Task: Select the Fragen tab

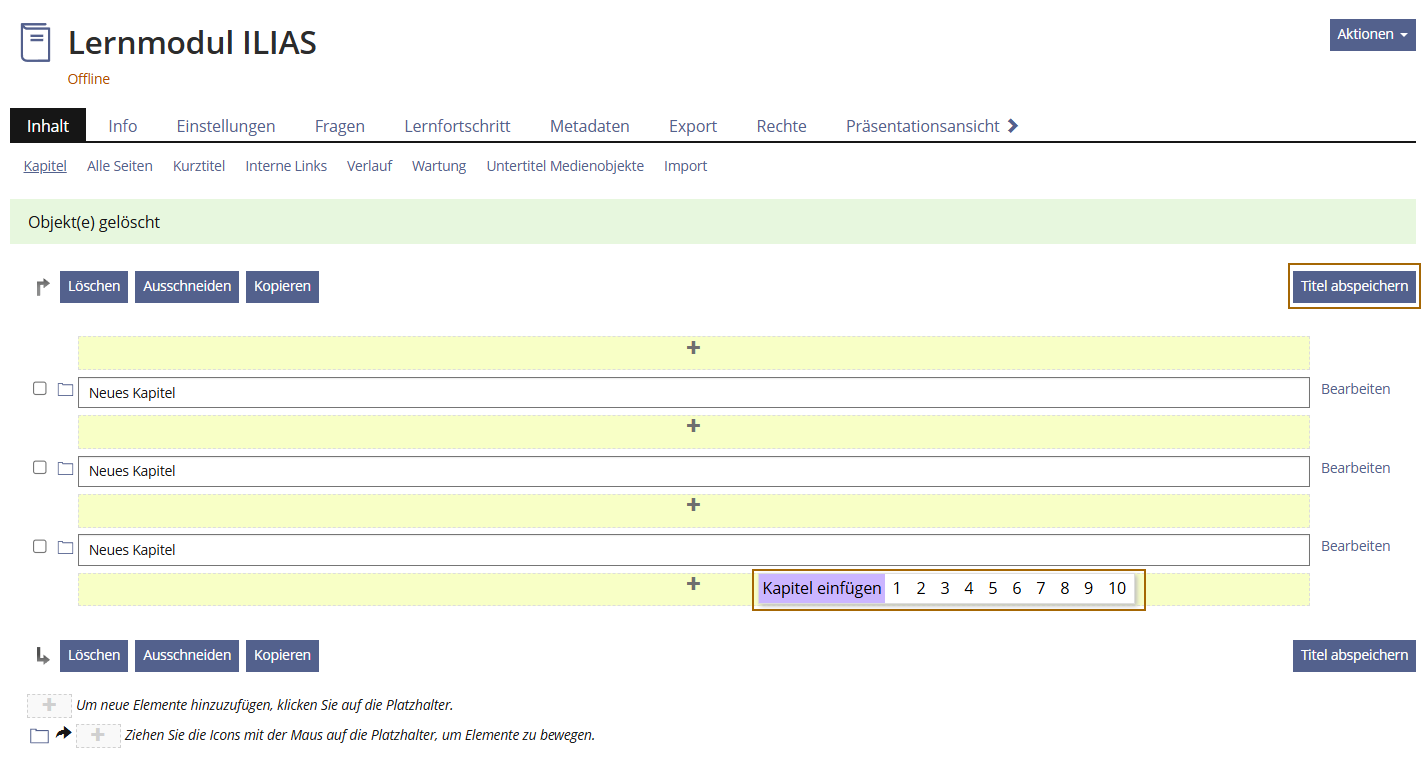Action: [340, 126]
